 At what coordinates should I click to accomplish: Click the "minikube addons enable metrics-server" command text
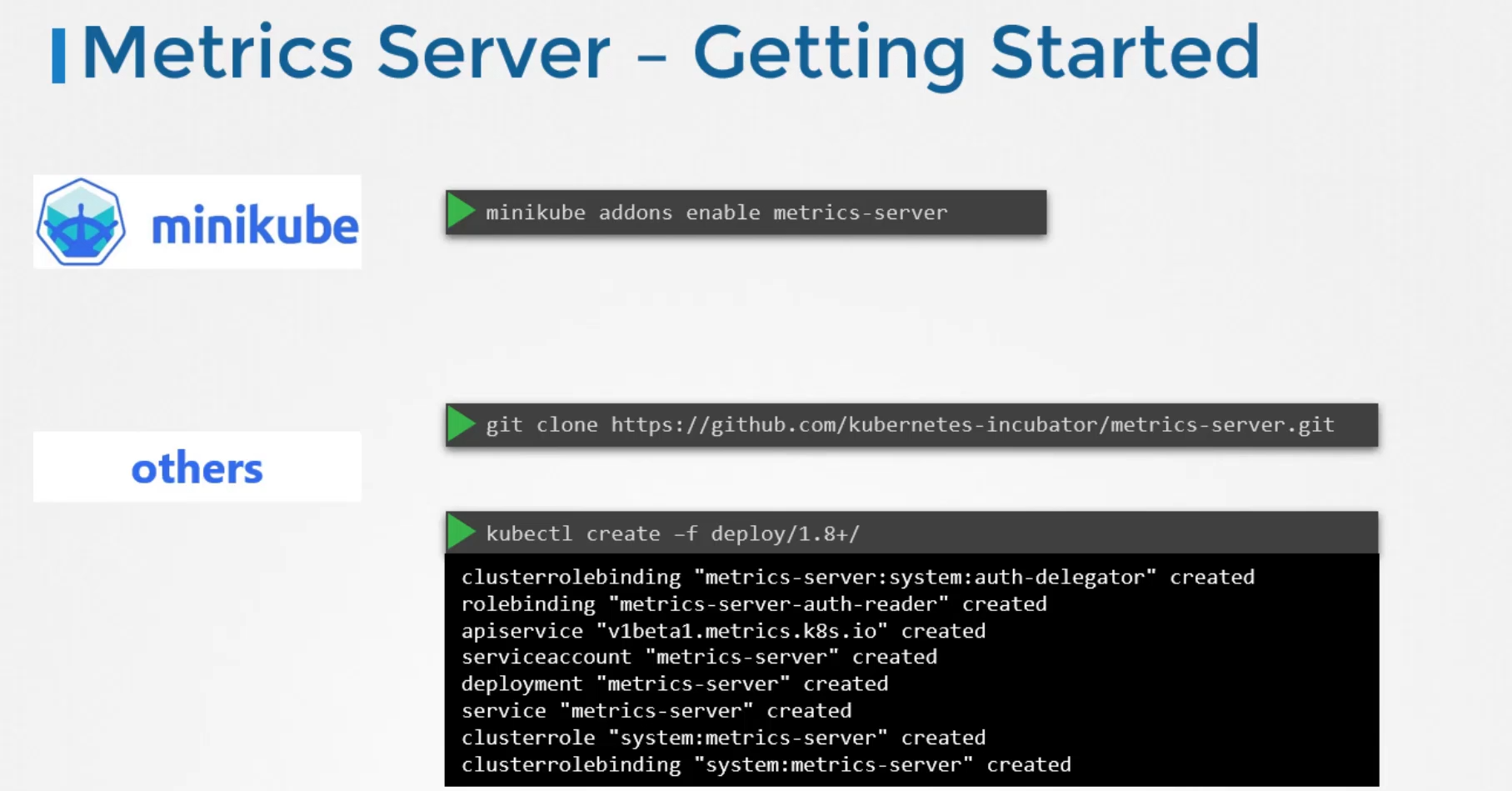pos(716,213)
